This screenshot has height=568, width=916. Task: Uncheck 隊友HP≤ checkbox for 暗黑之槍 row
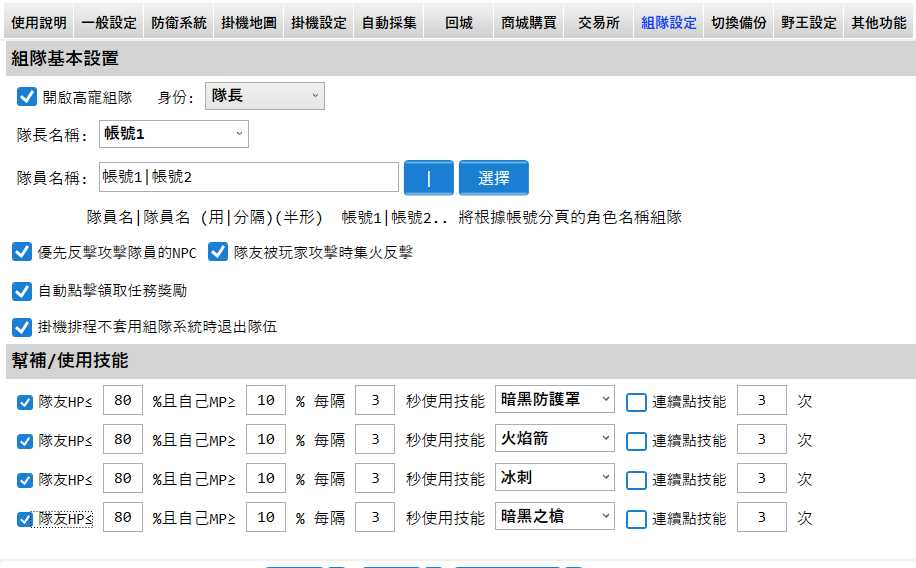(25, 519)
